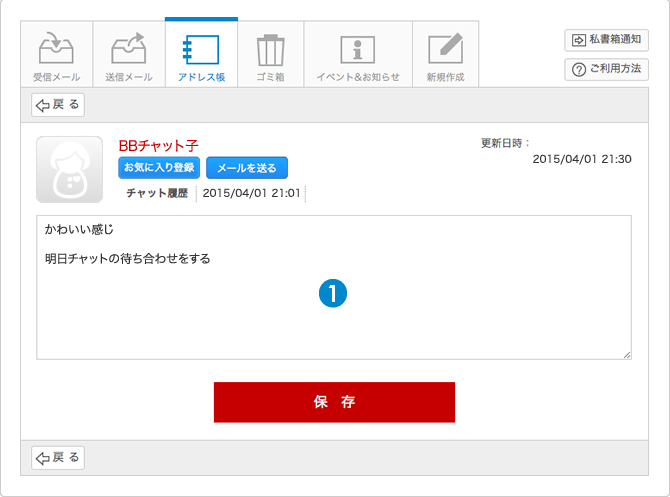Open the ご利用方法 help button
The image size is (670, 497).
tap(606, 69)
